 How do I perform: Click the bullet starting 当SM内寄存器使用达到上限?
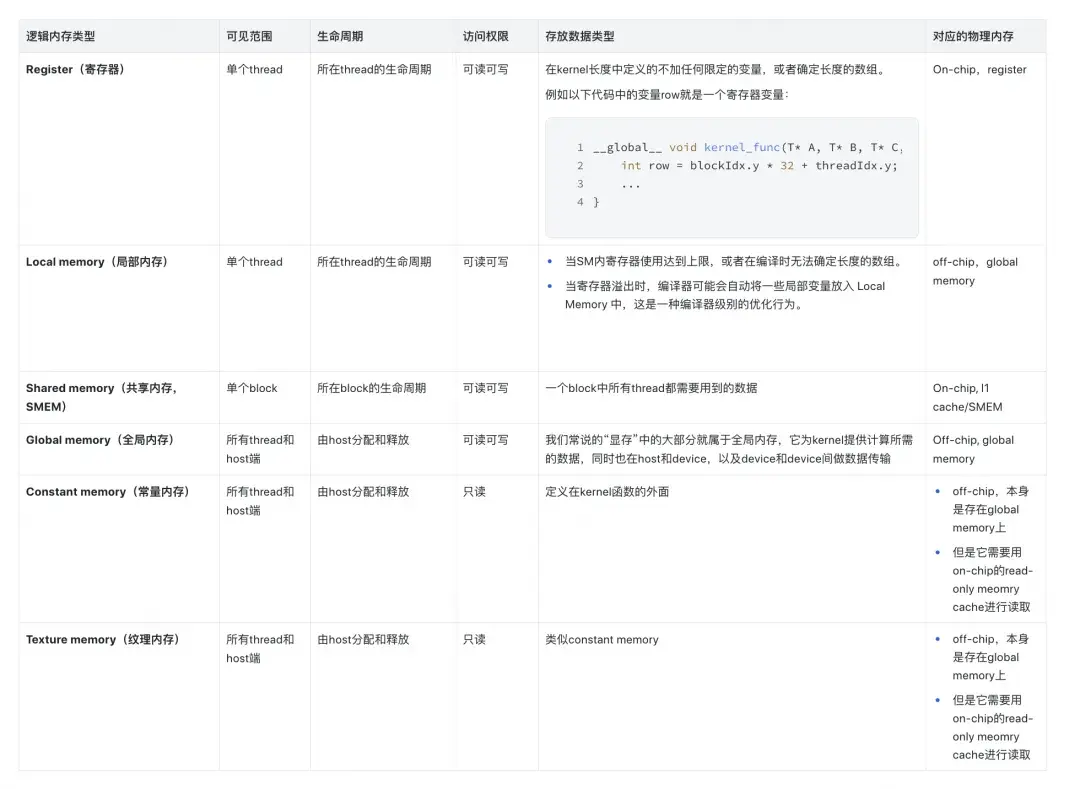click(x=734, y=262)
